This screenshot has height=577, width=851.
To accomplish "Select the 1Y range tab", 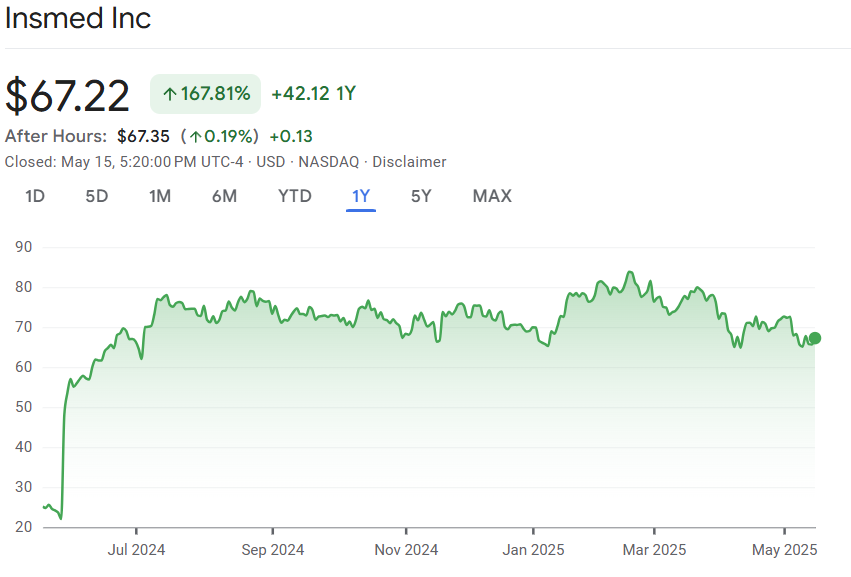I will point(361,196).
